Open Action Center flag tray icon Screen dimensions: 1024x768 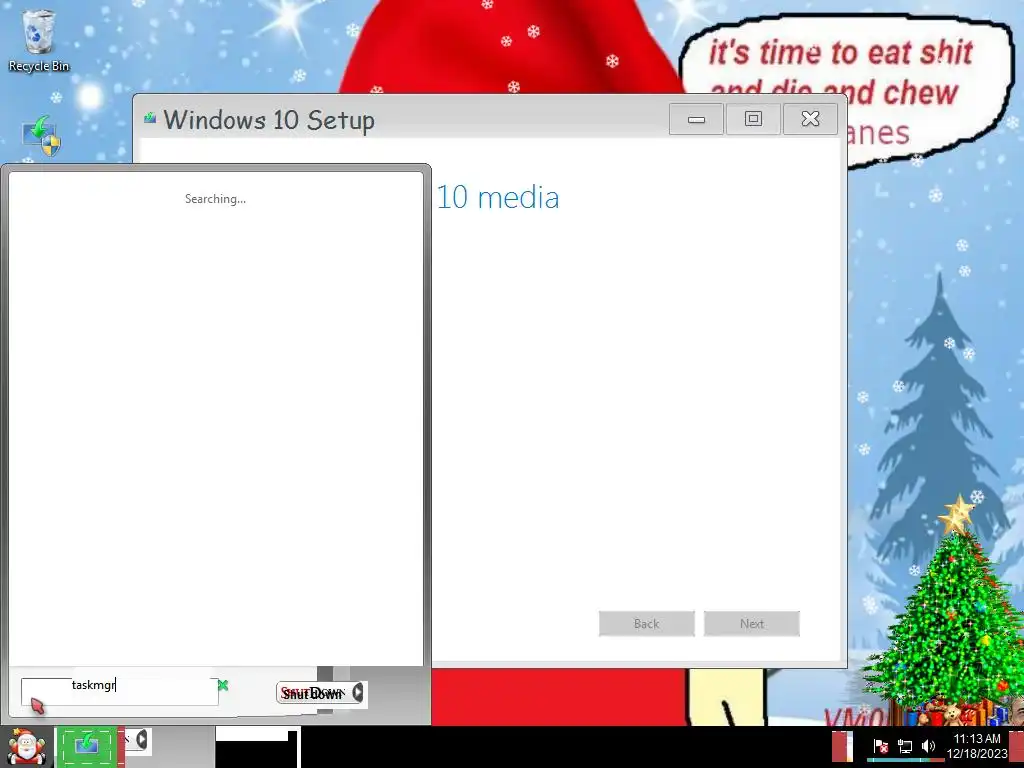pos(880,746)
